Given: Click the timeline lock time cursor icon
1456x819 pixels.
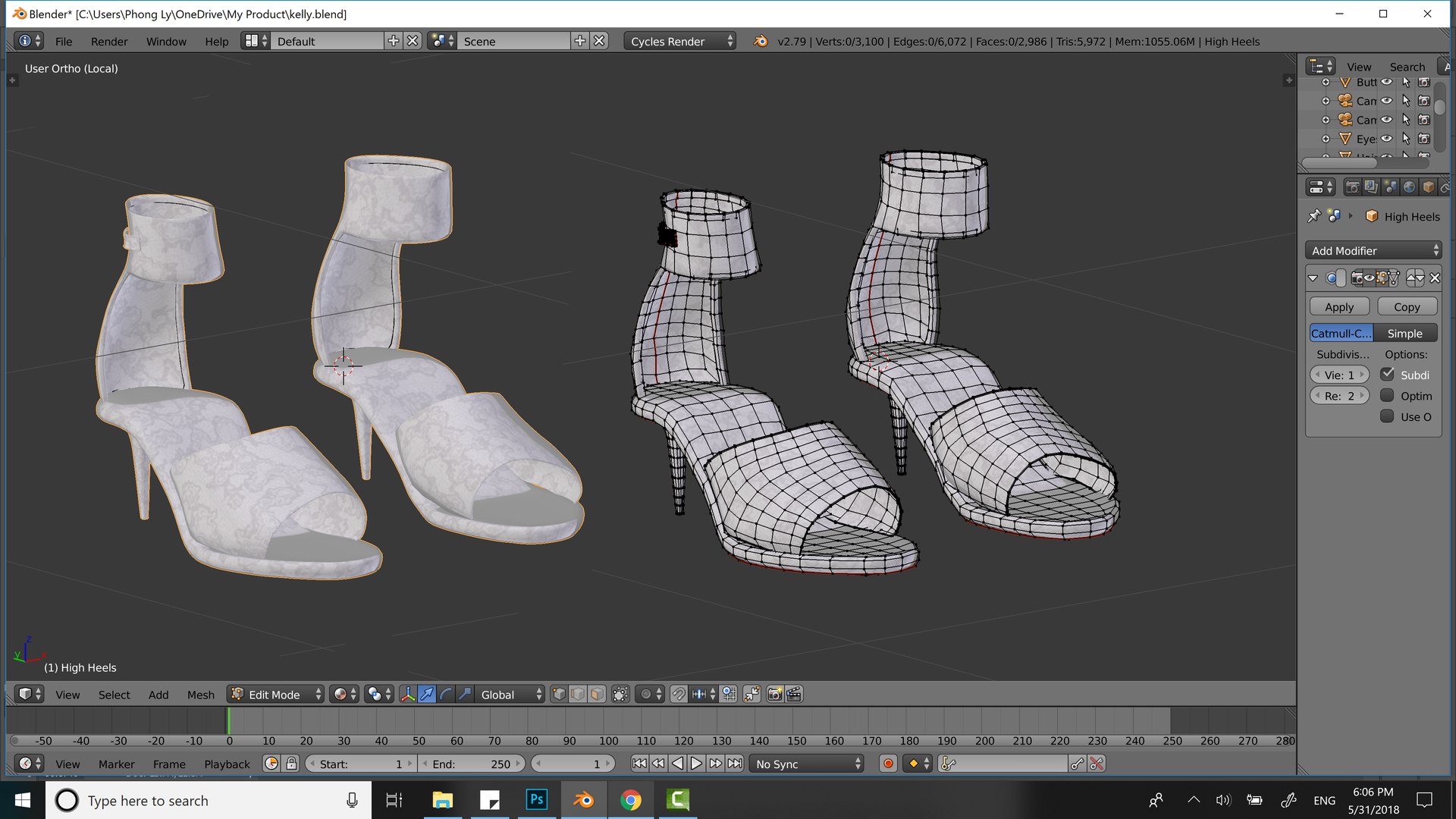Looking at the screenshot, I should point(291,764).
